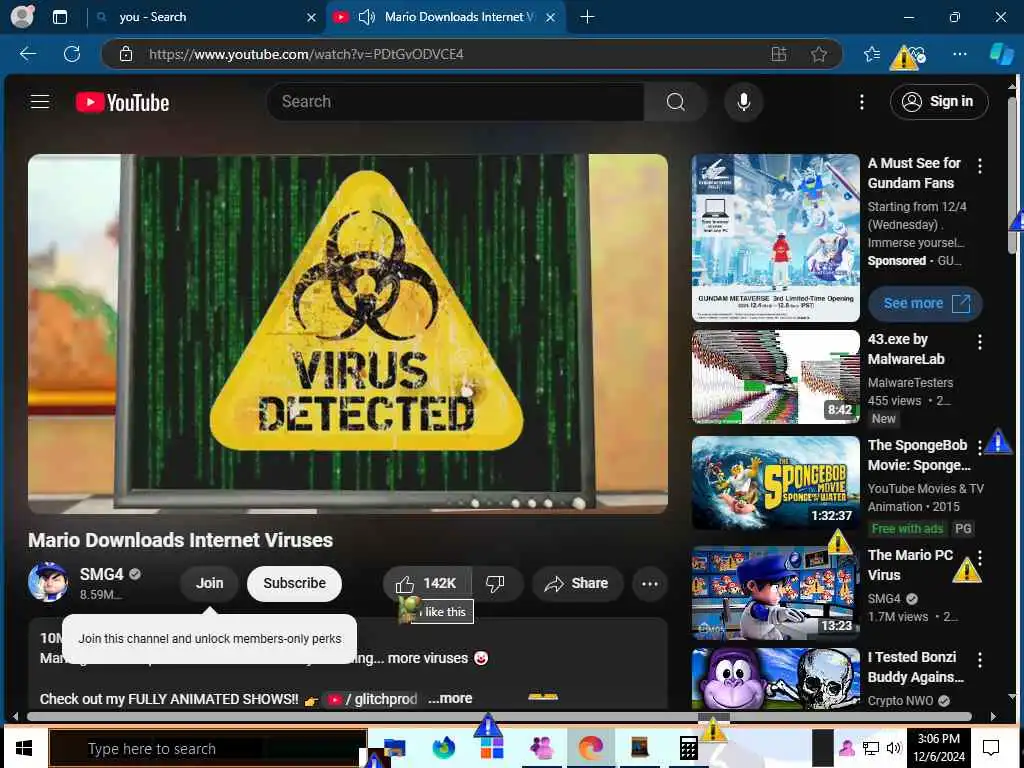Open YouTube settings three-dot menu
Image resolution: width=1024 pixels, height=768 pixels.
pos(862,102)
